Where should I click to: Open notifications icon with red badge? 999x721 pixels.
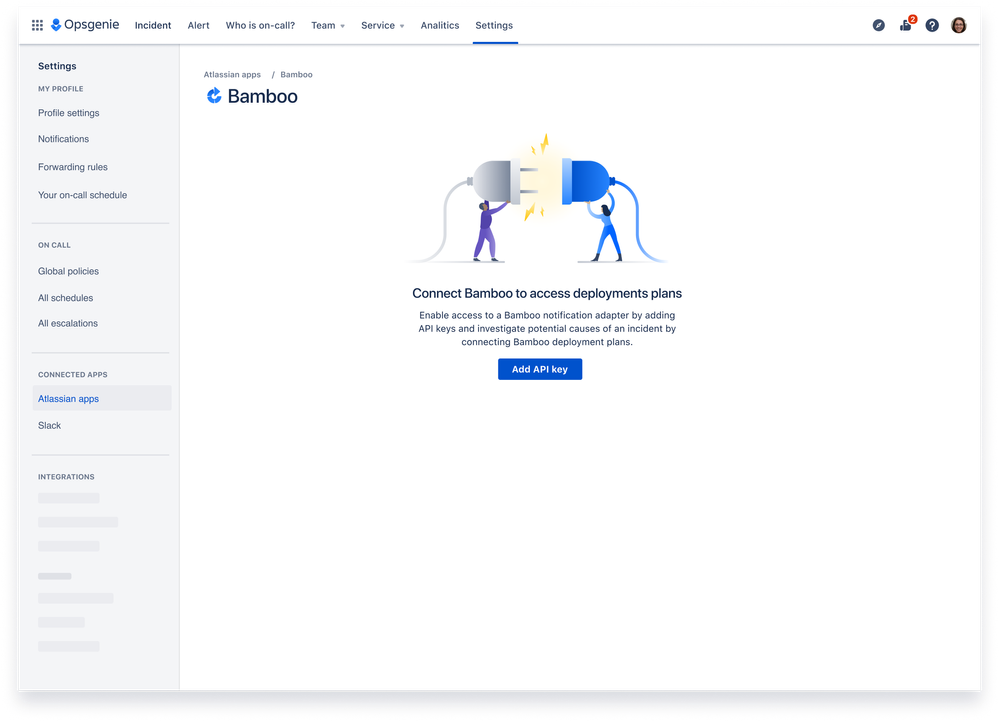click(906, 24)
